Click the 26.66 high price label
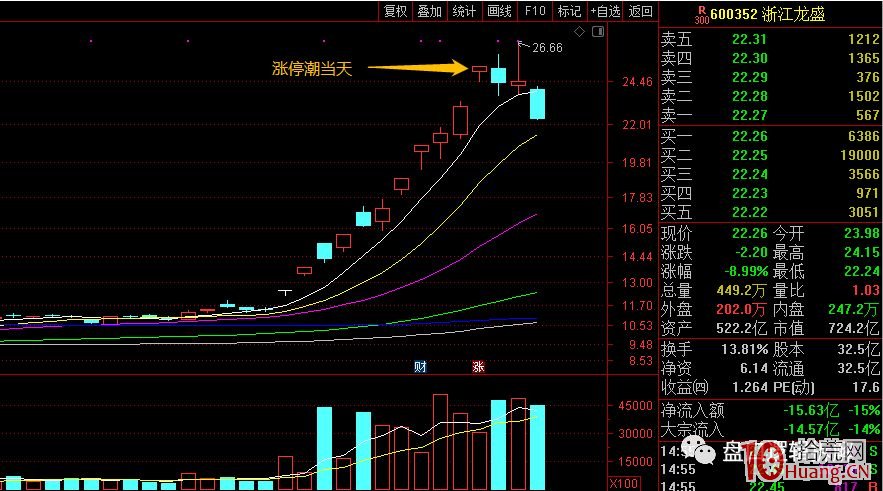Image resolution: width=883 pixels, height=491 pixels. point(547,48)
